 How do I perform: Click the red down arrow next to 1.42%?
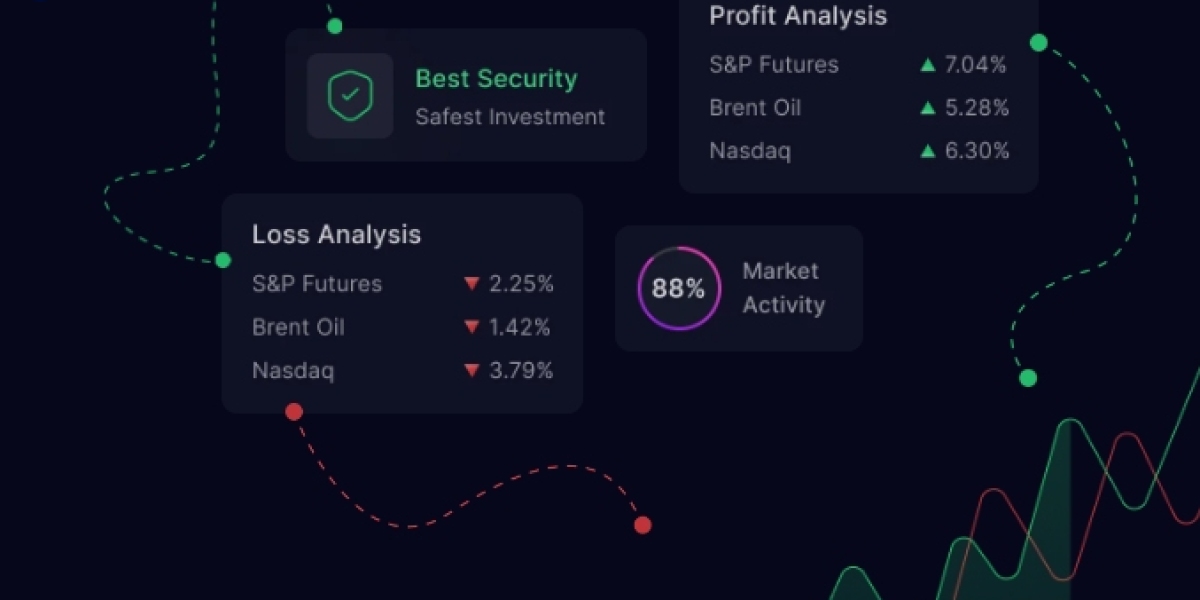(x=472, y=327)
